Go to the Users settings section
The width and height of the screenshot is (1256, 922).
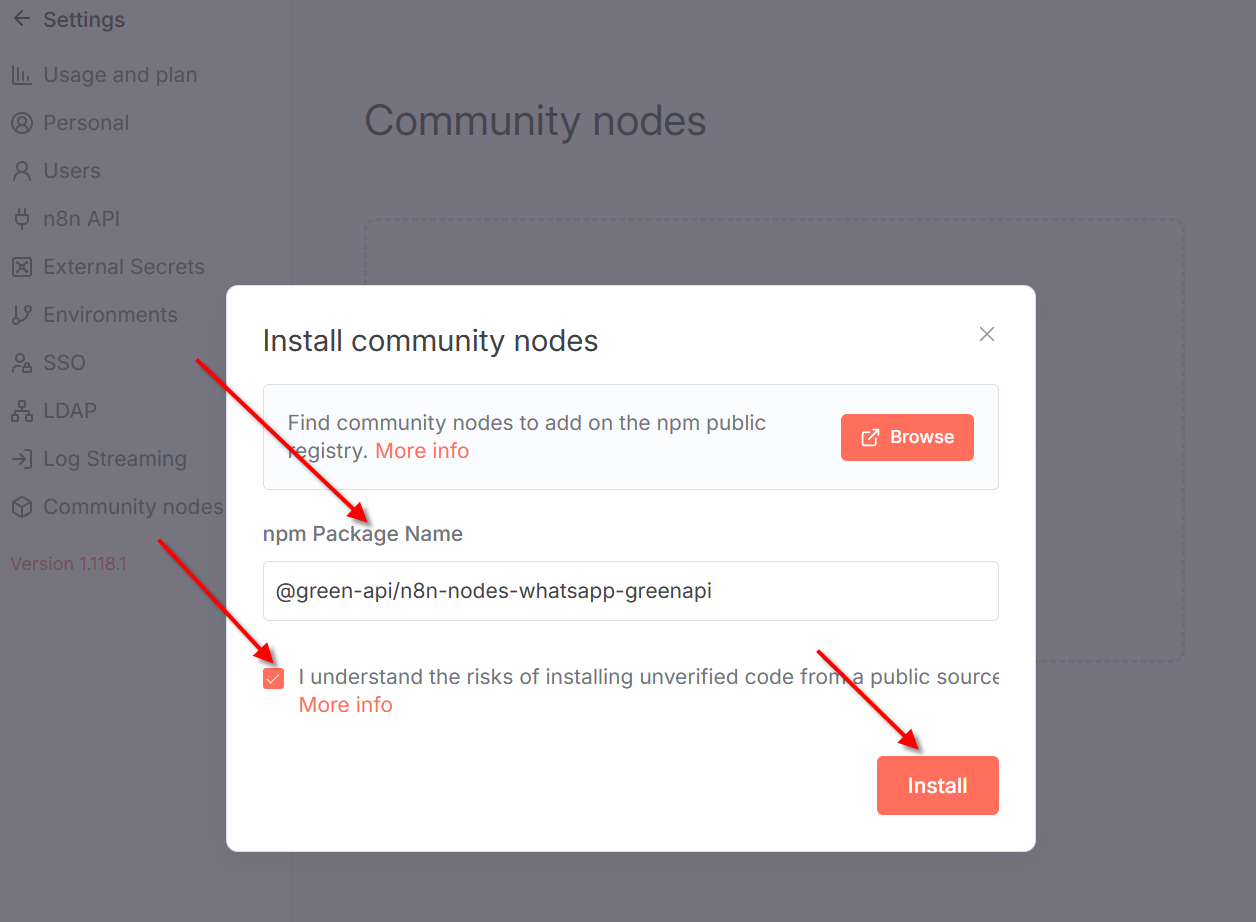pyautogui.click(x=72, y=171)
